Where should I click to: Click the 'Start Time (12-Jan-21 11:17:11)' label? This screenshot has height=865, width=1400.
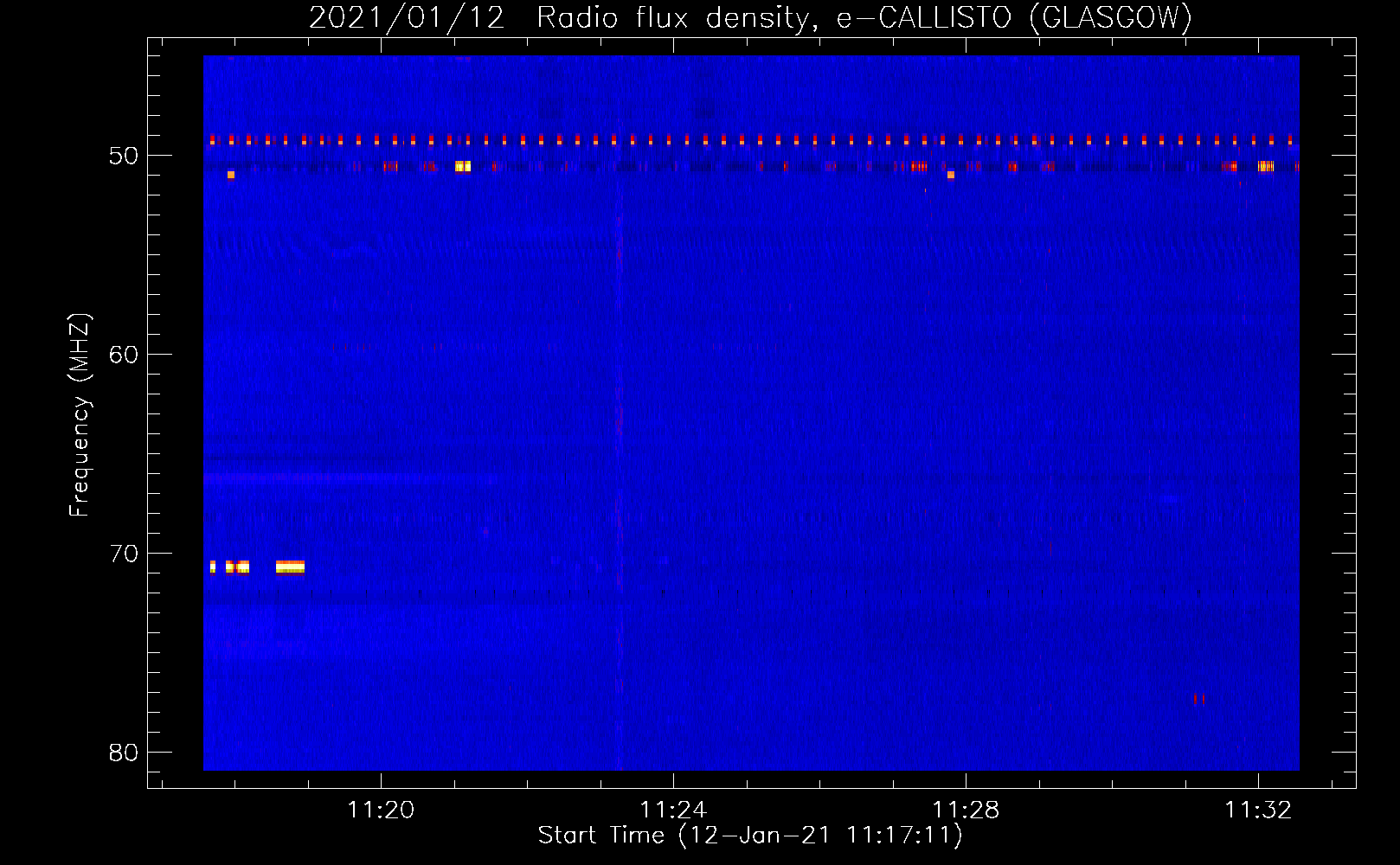[750, 836]
